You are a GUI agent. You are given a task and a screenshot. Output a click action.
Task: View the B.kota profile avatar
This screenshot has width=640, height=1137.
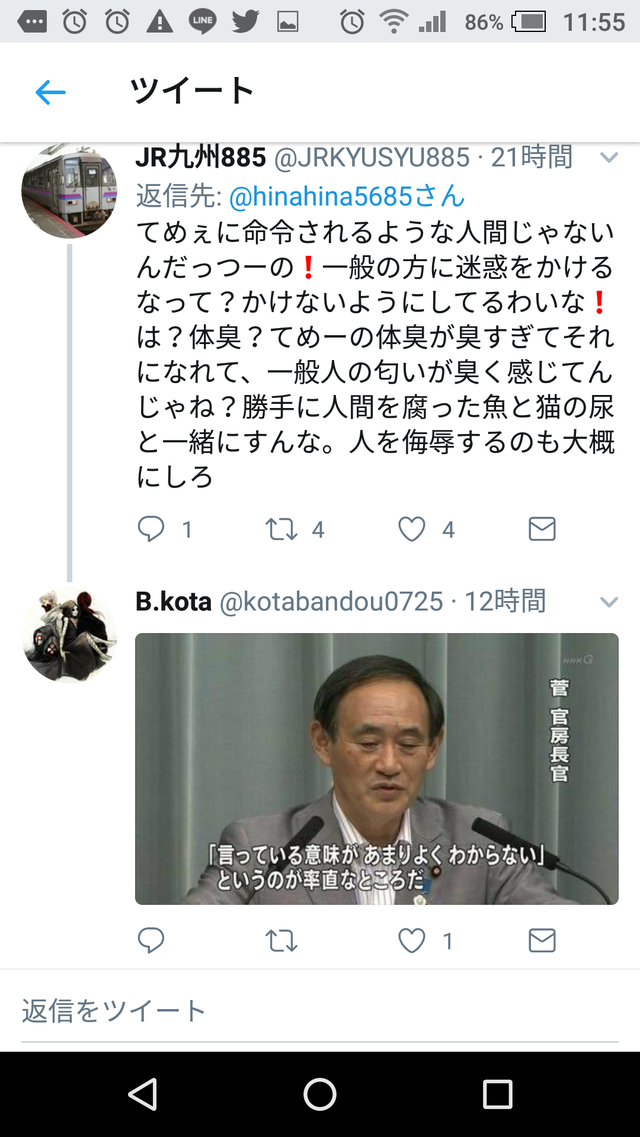[x=69, y=635]
